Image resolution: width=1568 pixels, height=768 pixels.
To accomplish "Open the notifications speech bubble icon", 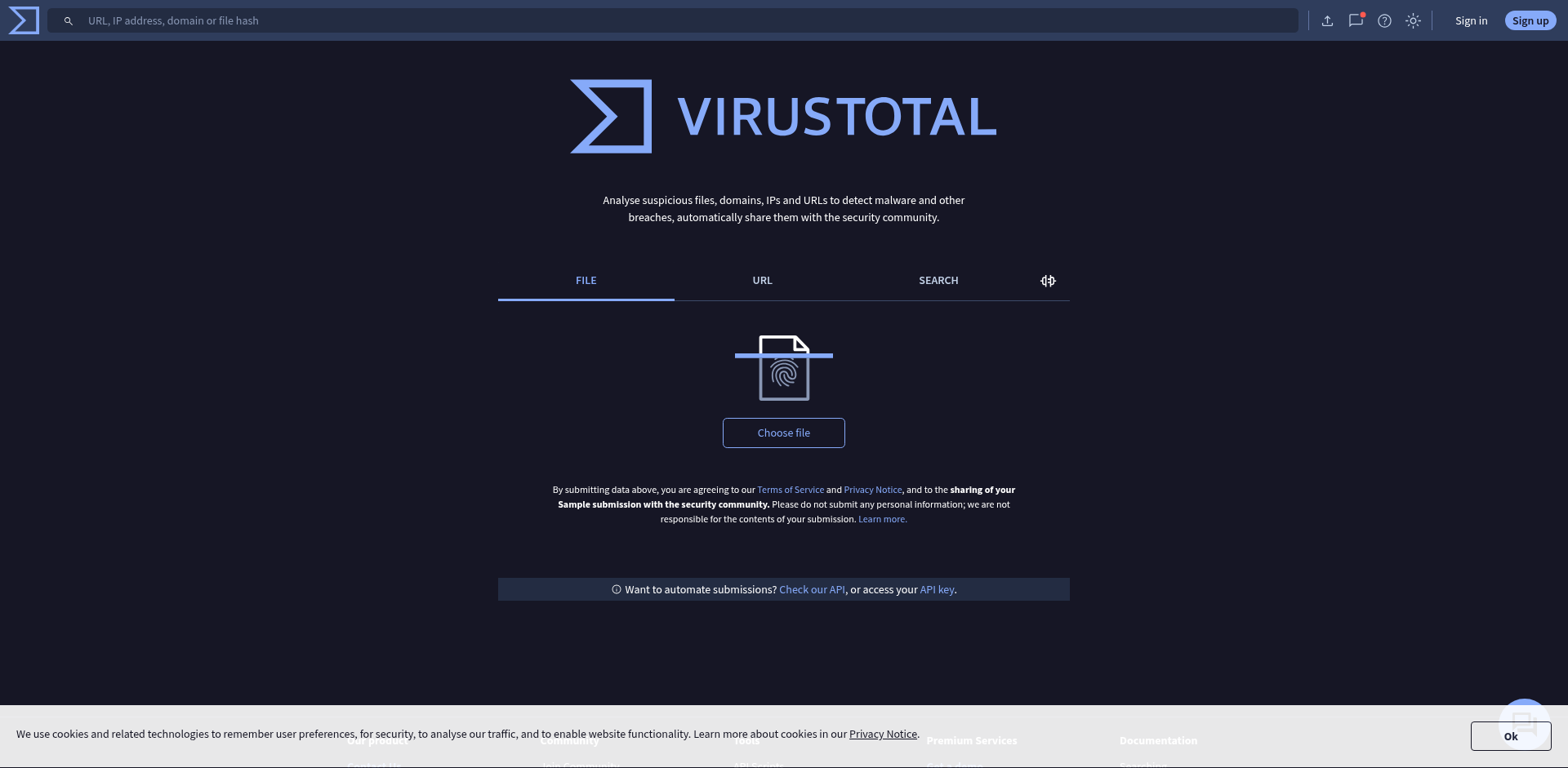I will tap(1356, 21).
